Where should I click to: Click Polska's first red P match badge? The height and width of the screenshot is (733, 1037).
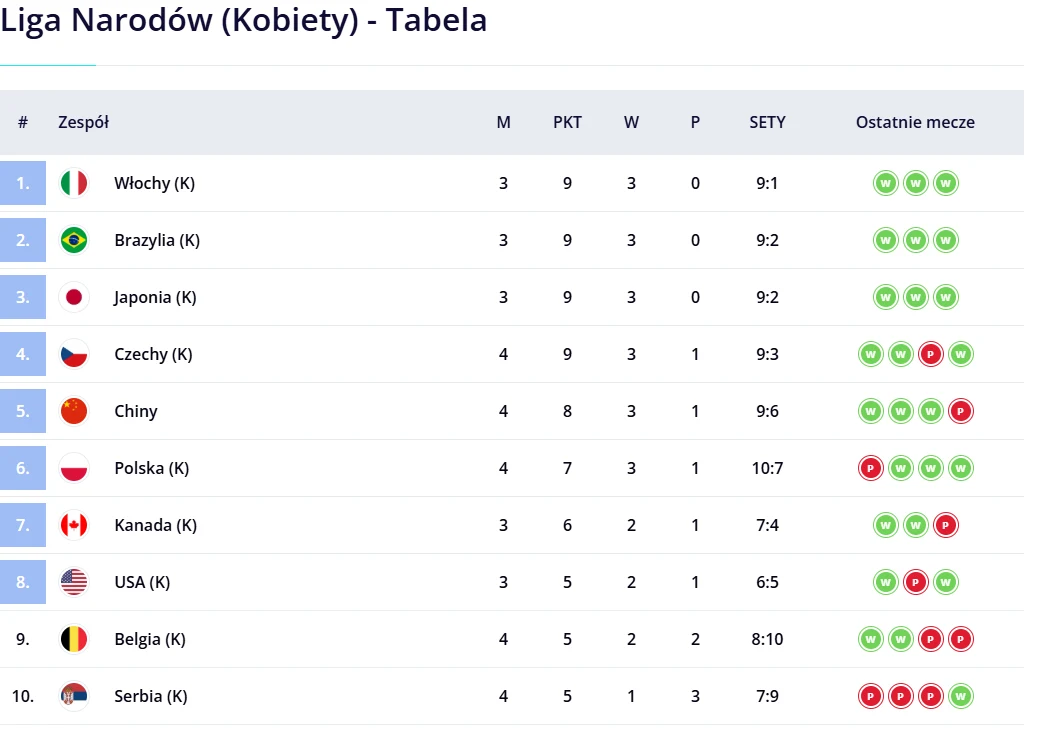871,468
